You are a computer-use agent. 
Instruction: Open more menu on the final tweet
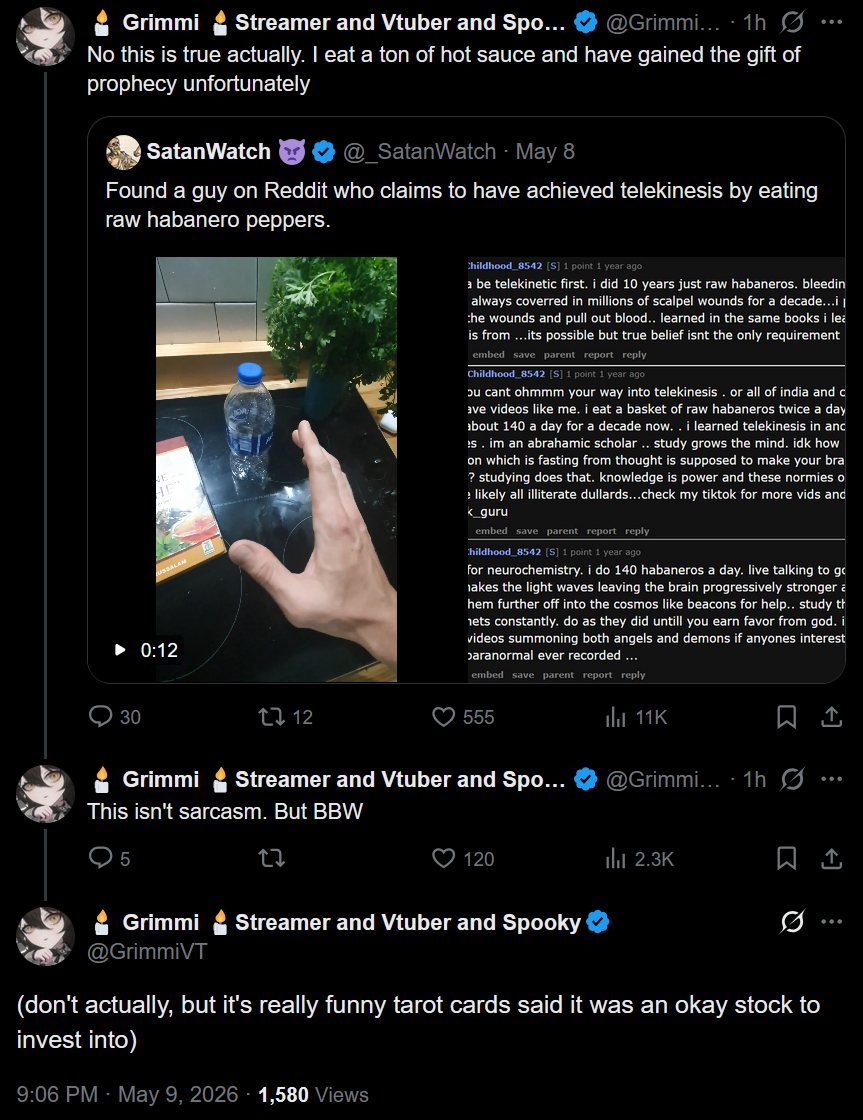[832, 921]
